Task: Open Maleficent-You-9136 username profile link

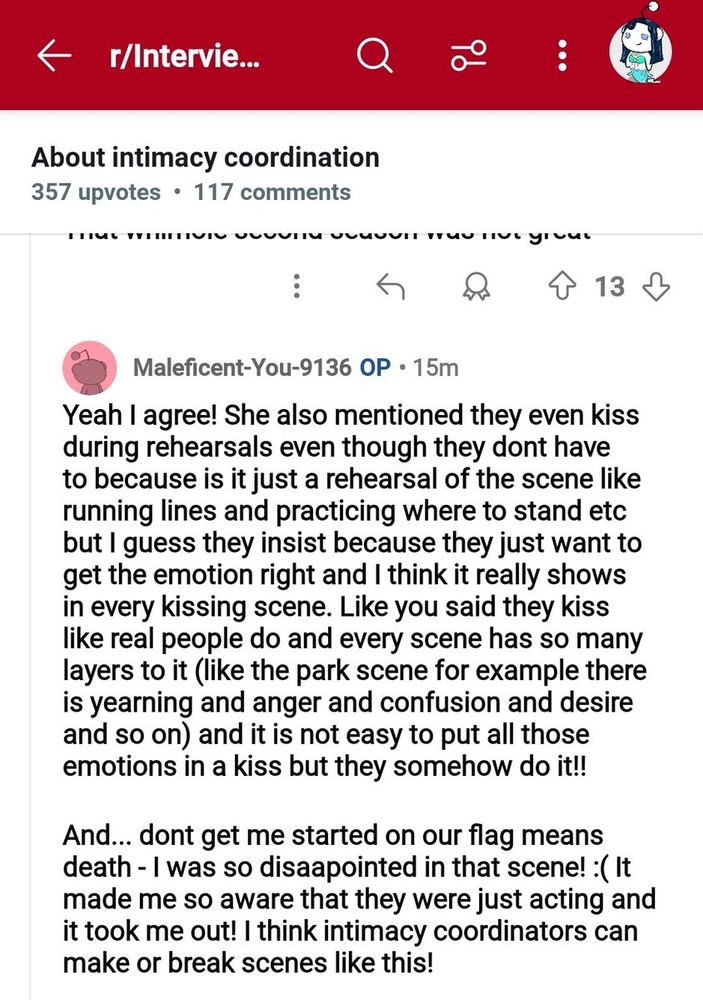Action: pyautogui.click(x=242, y=367)
